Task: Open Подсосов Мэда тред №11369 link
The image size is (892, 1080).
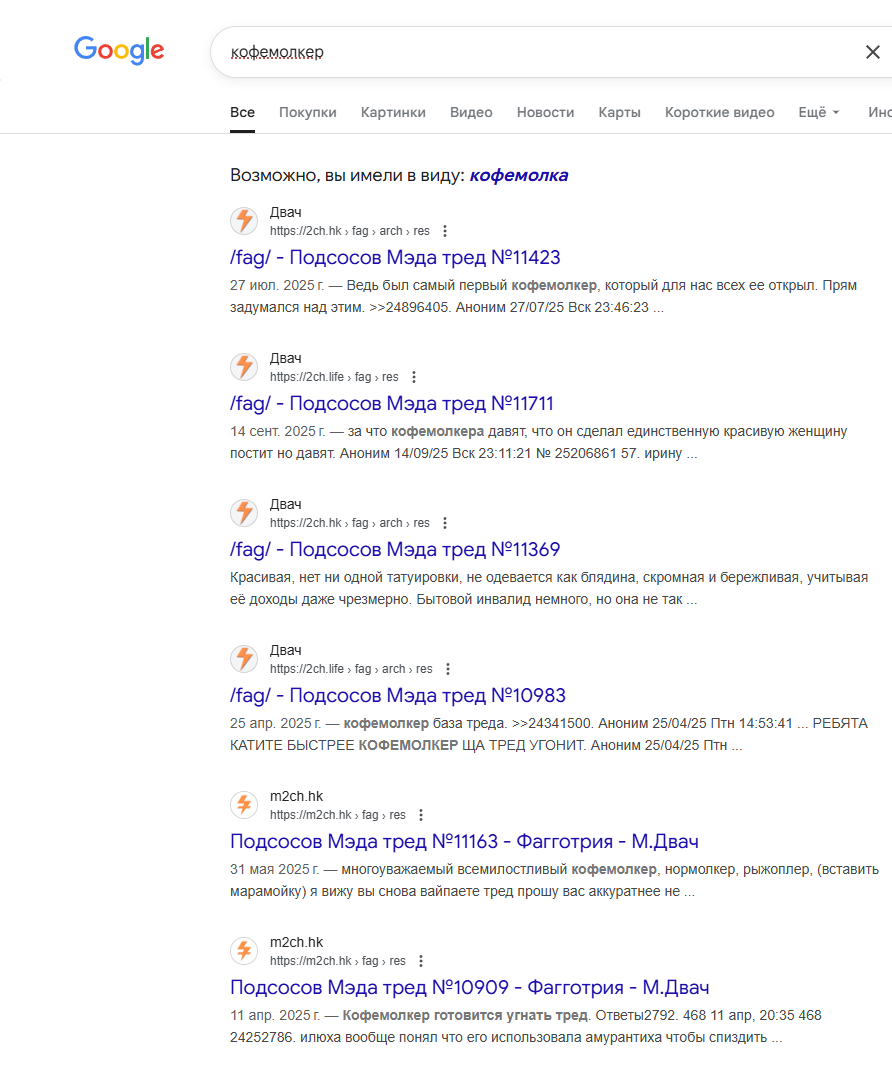Action: (x=395, y=550)
